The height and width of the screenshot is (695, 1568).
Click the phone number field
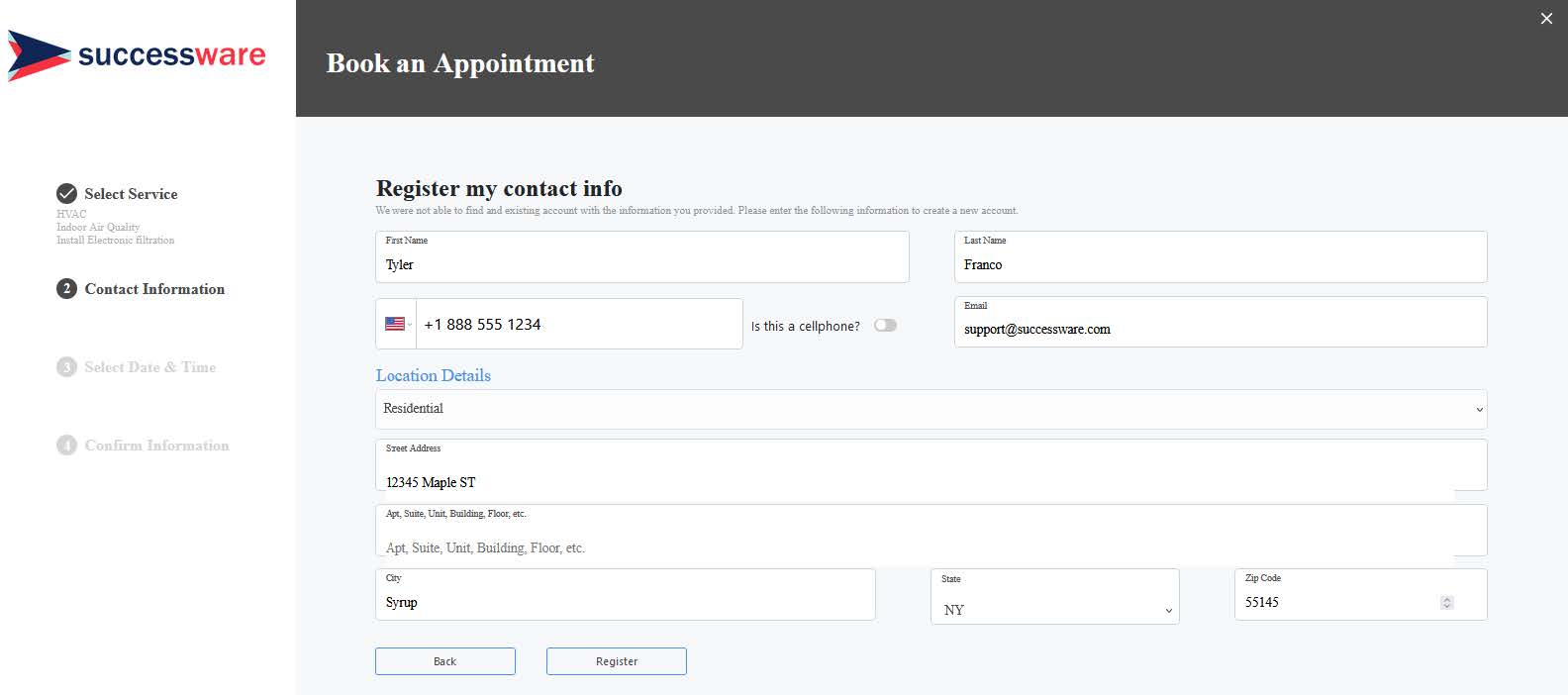point(579,324)
